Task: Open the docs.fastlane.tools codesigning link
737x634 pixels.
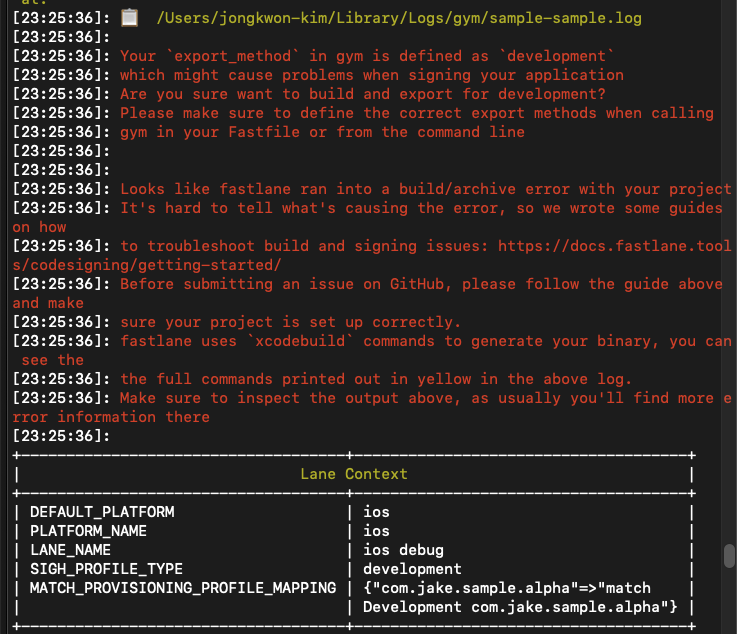Action: [x=615, y=246]
